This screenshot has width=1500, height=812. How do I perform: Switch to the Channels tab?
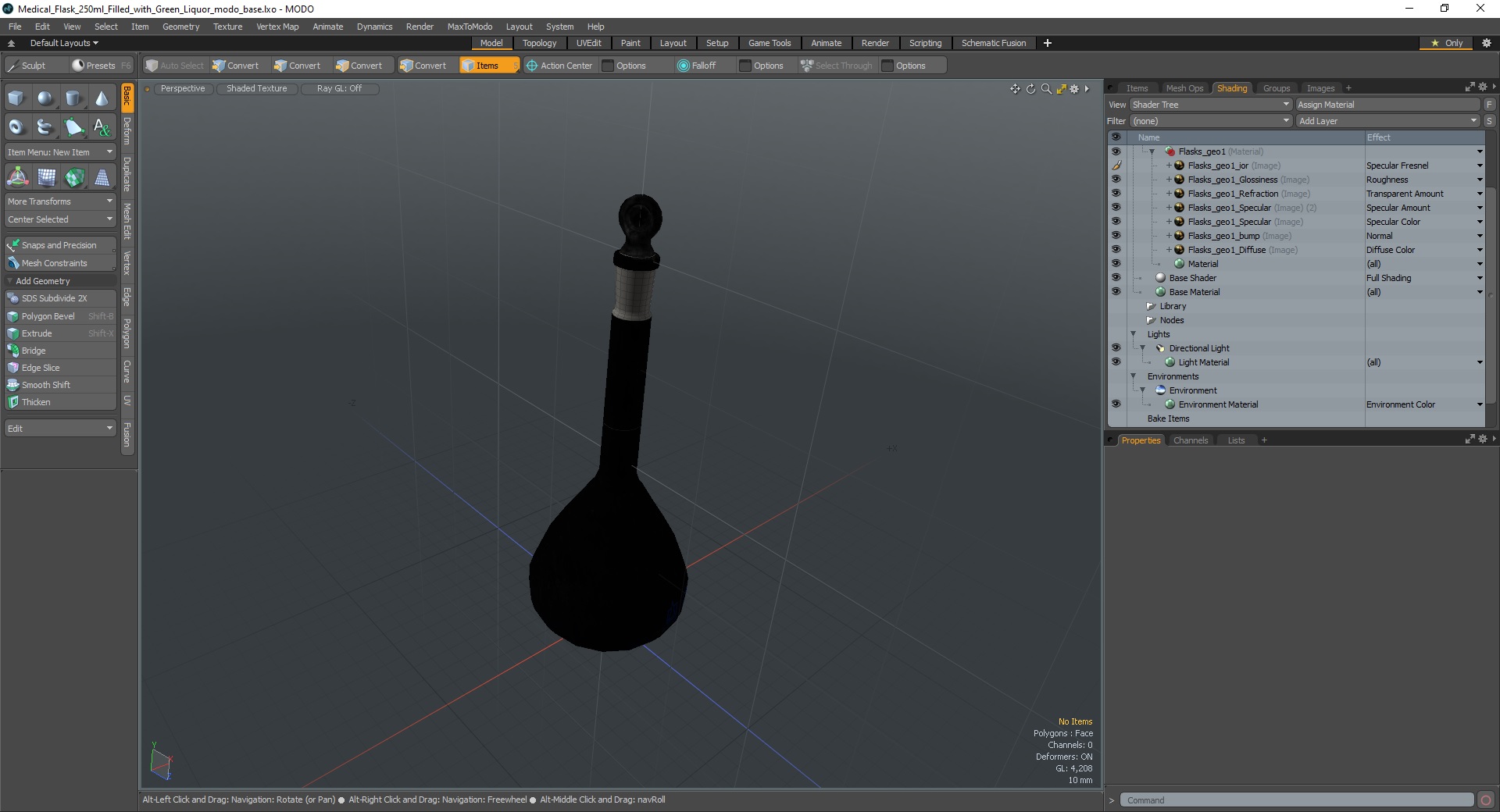pos(1191,440)
